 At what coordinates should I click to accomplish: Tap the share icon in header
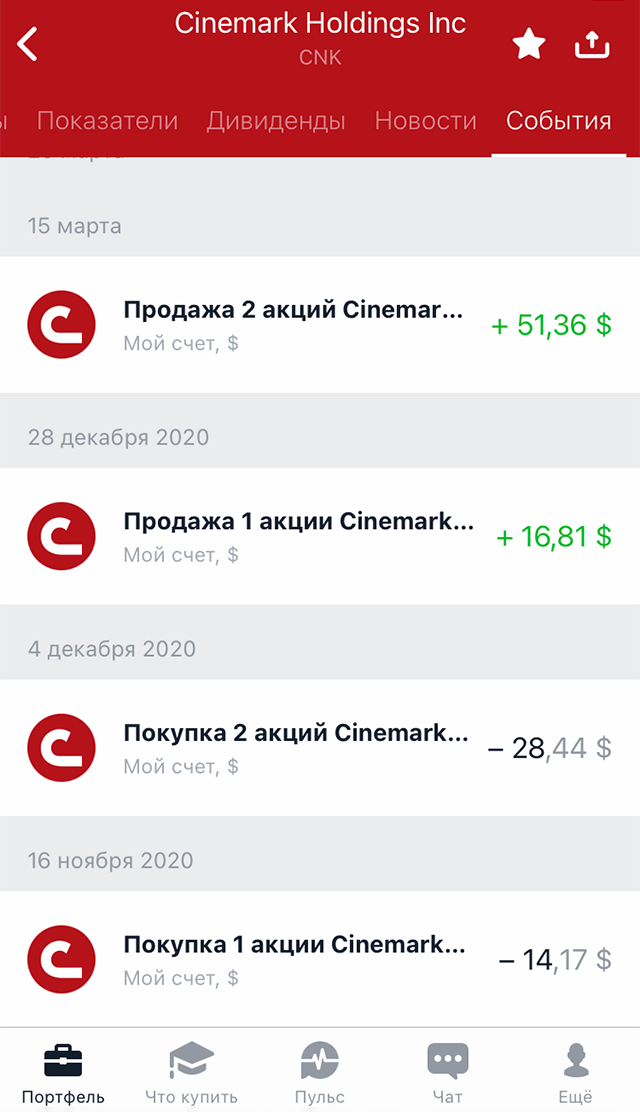pos(592,44)
